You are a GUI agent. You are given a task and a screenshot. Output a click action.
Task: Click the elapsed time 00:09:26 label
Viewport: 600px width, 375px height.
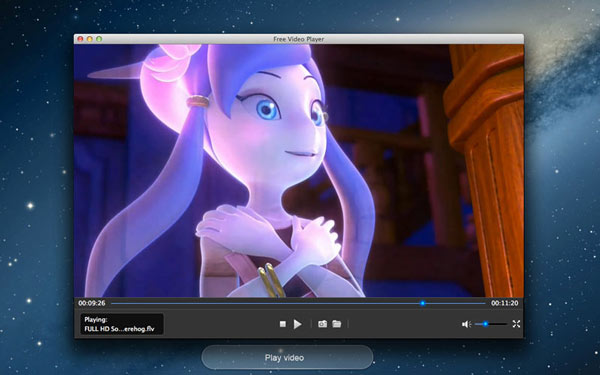coord(92,303)
